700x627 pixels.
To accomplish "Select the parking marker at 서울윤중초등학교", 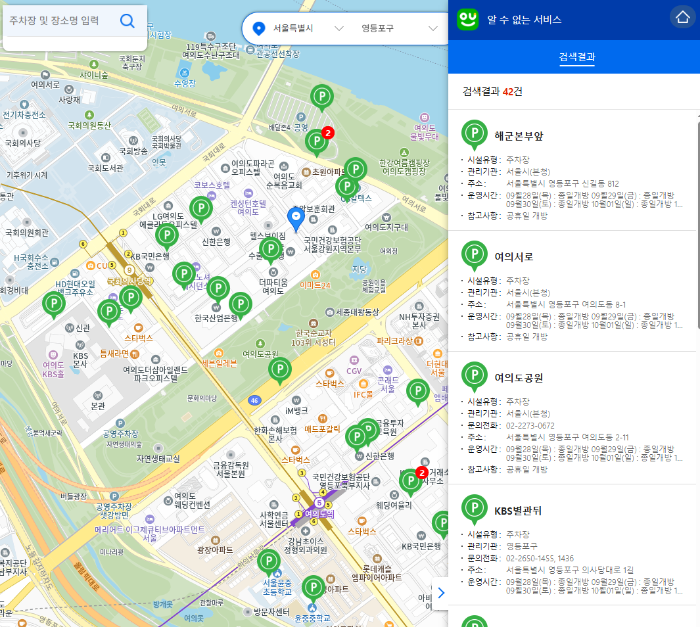I will pos(269,562).
